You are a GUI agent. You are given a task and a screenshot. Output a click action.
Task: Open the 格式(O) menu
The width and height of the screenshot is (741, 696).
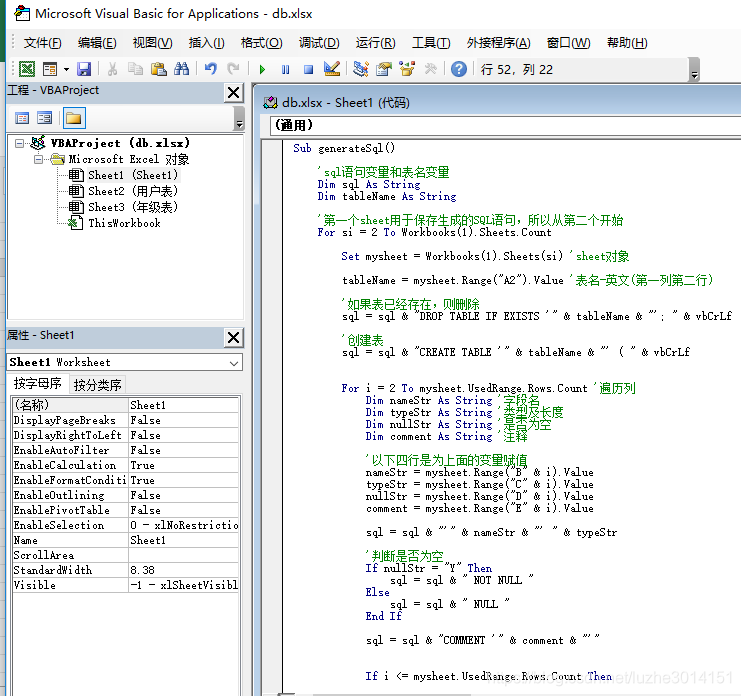261,43
